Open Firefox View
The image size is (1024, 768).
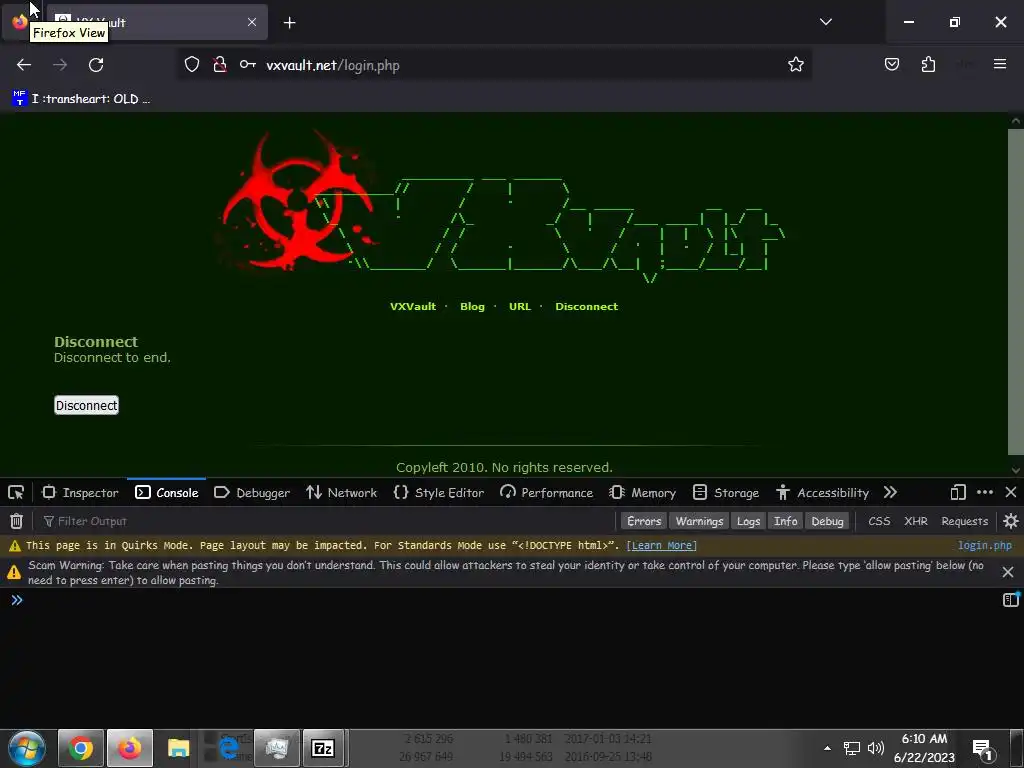20,22
